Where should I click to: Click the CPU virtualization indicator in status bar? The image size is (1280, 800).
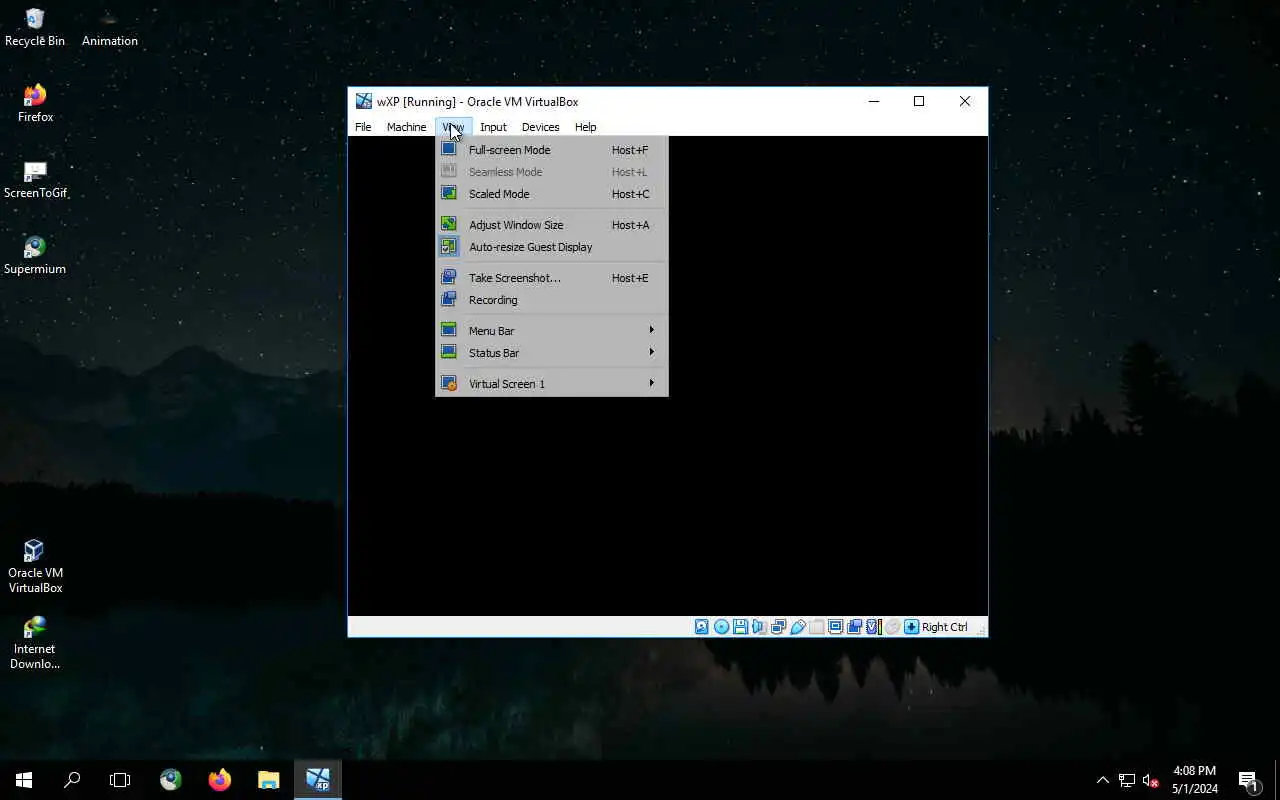tap(873, 627)
